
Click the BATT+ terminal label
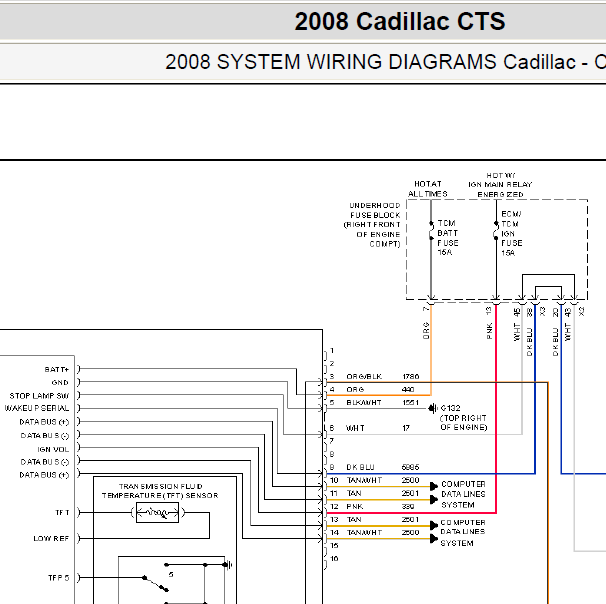pos(57,369)
